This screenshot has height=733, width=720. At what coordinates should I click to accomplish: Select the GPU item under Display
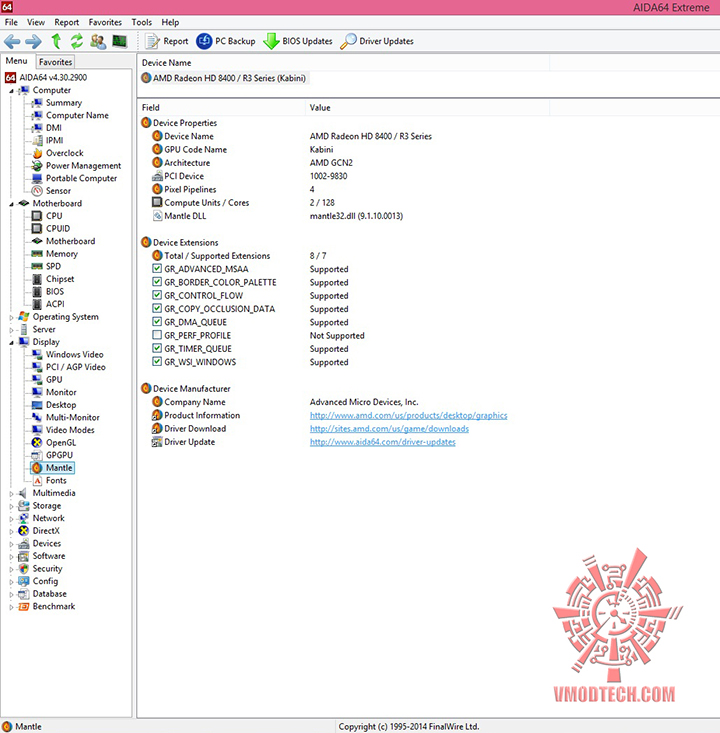tap(54, 380)
